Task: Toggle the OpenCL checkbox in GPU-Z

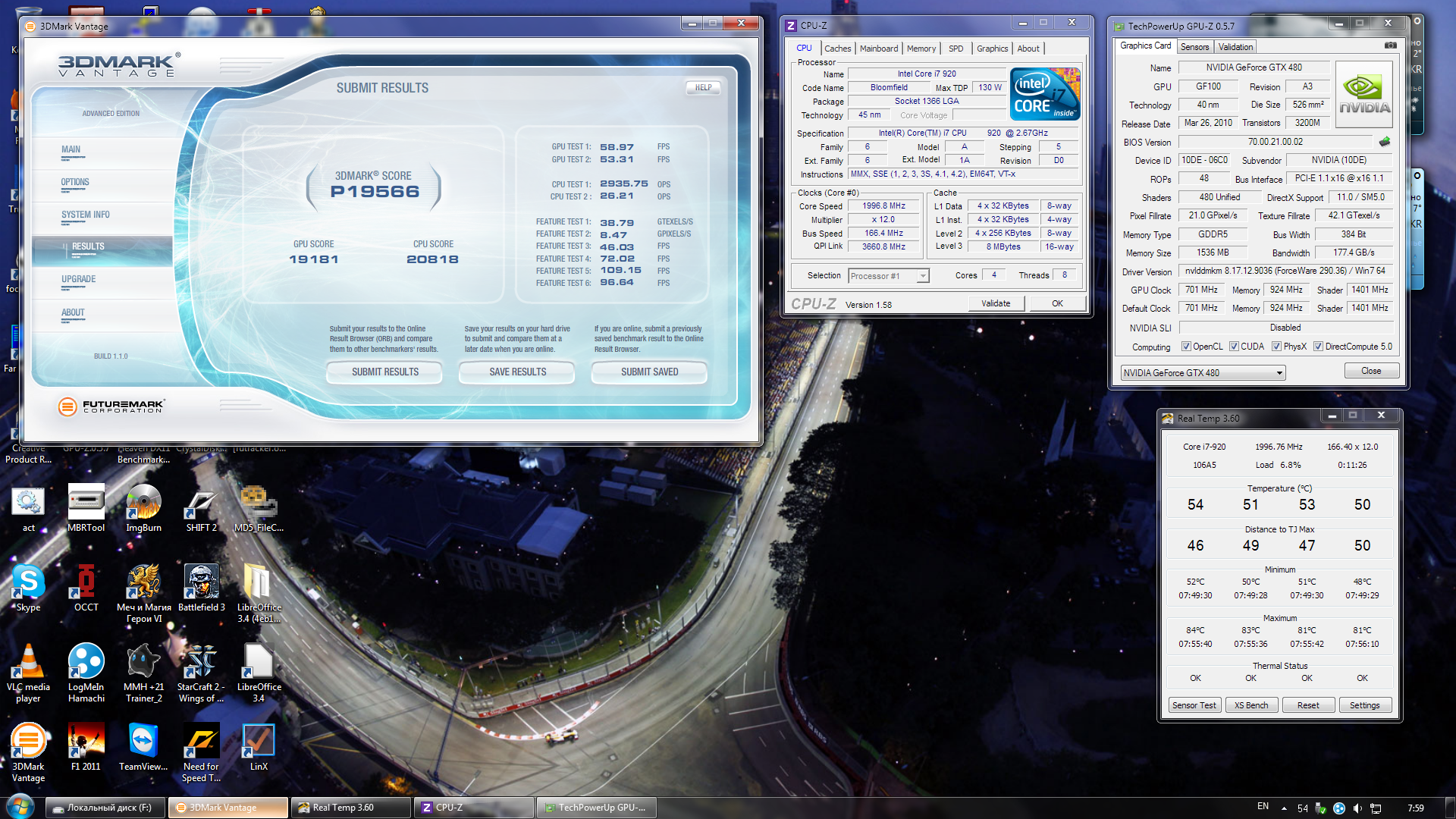Action: tap(1186, 347)
